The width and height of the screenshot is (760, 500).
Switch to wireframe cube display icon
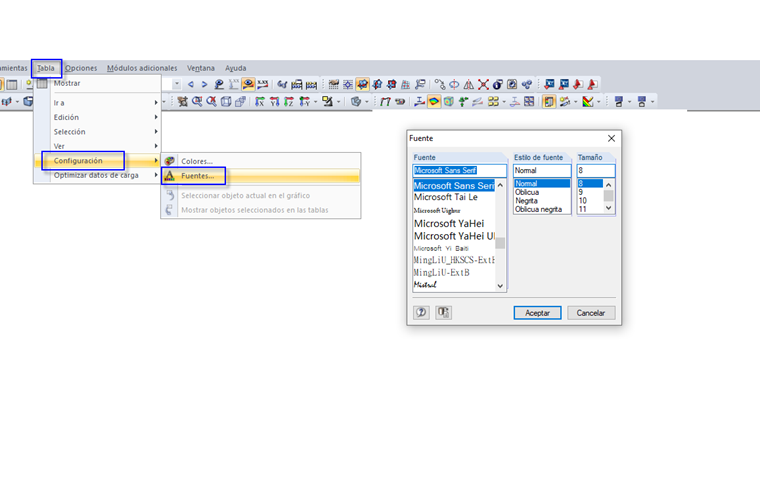pos(226,101)
